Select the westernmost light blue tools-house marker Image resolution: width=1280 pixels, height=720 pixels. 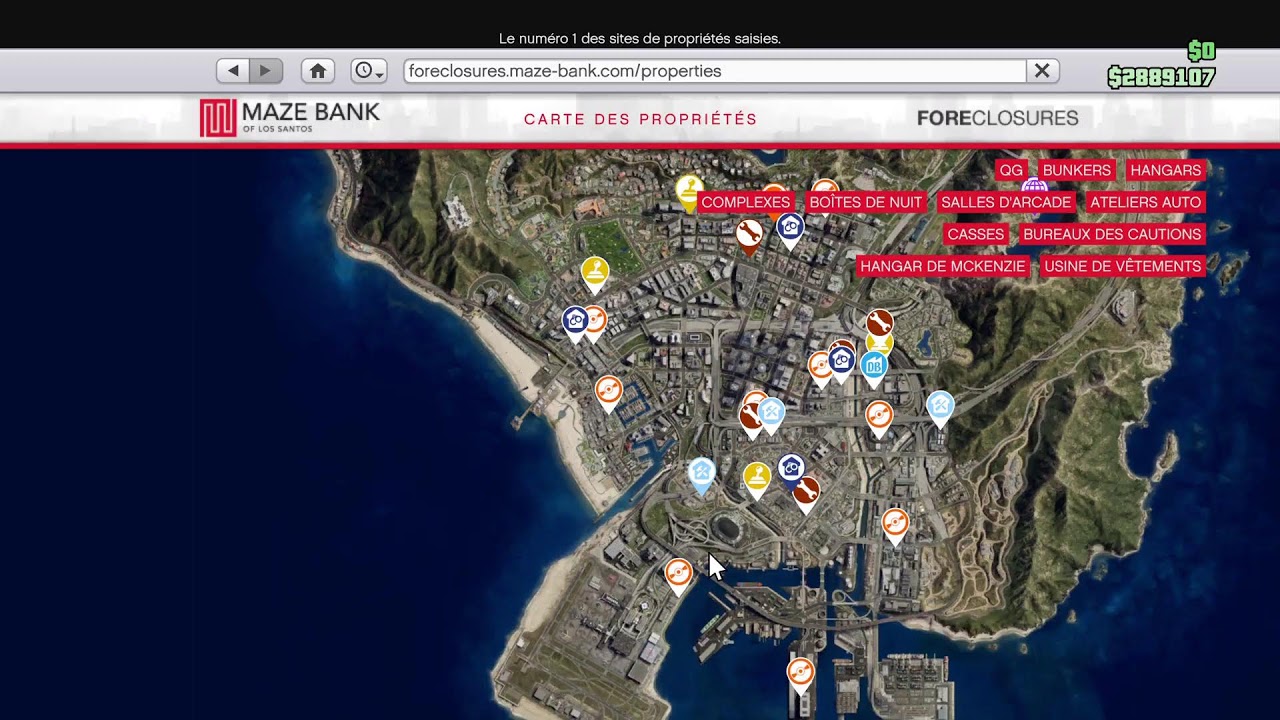(x=702, y=476)
